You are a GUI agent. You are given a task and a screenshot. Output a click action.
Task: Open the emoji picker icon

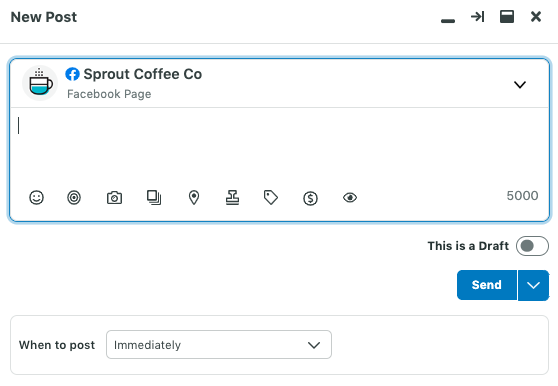coord(36,197)
